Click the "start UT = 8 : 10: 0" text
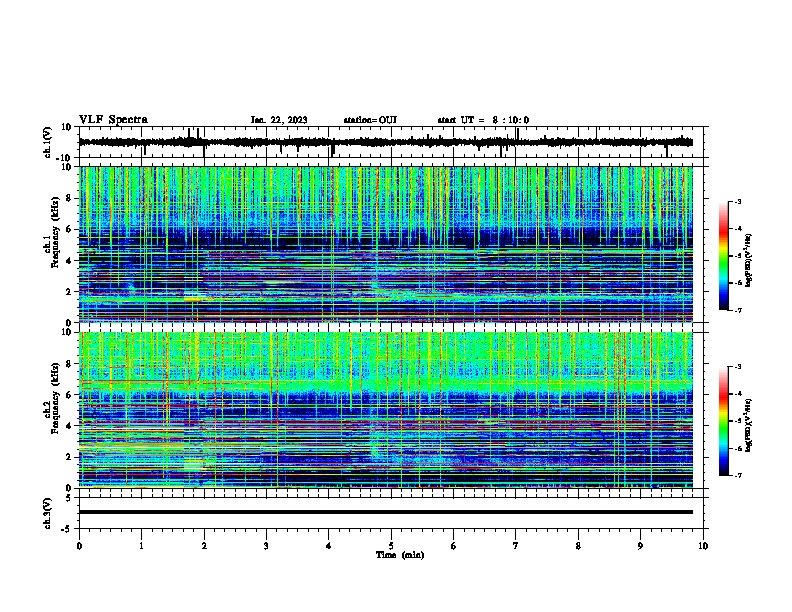This screenshot has height=612, width=792. click(x=483, y=120)
